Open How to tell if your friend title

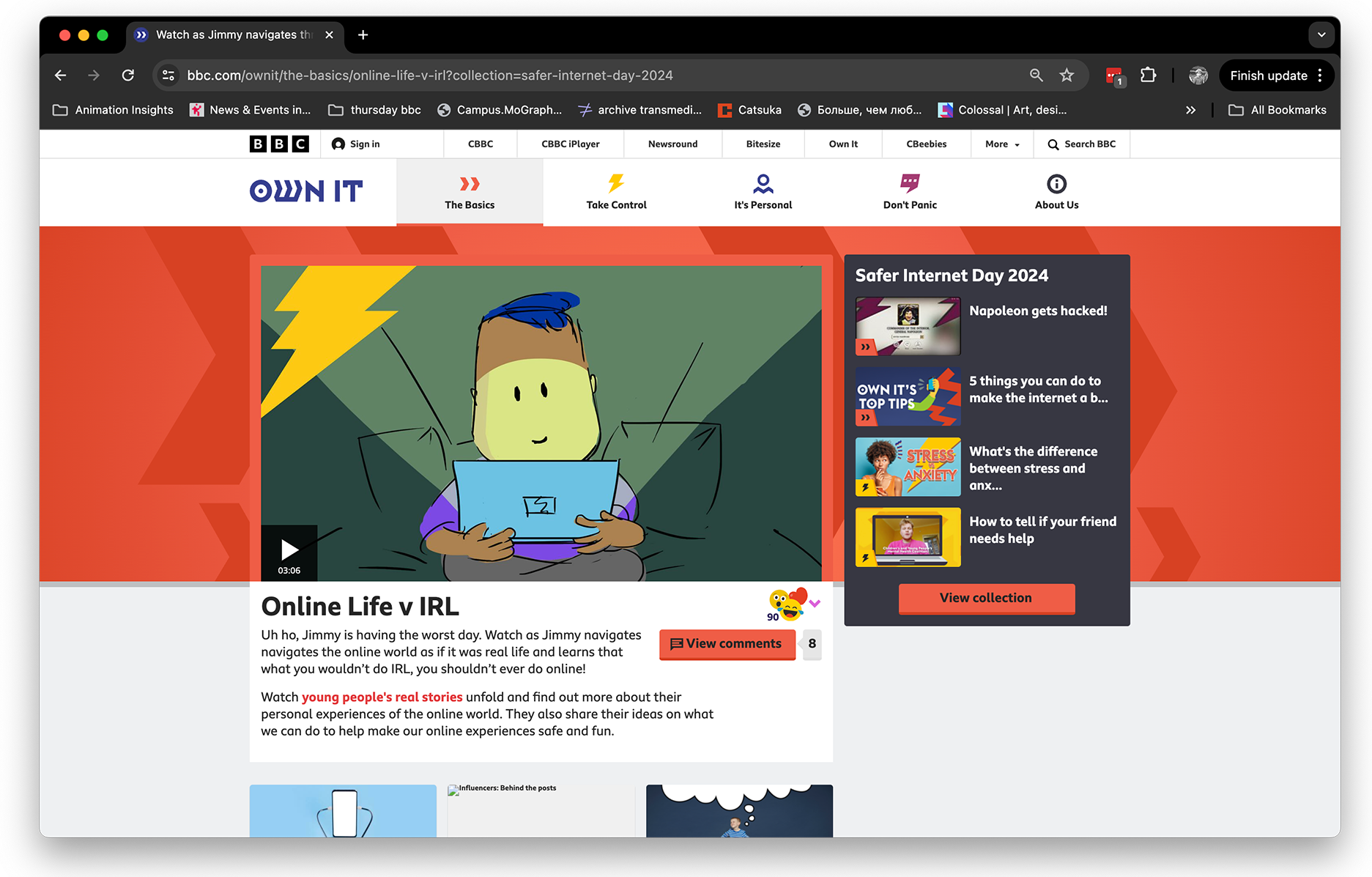(x=1043, y=530)
